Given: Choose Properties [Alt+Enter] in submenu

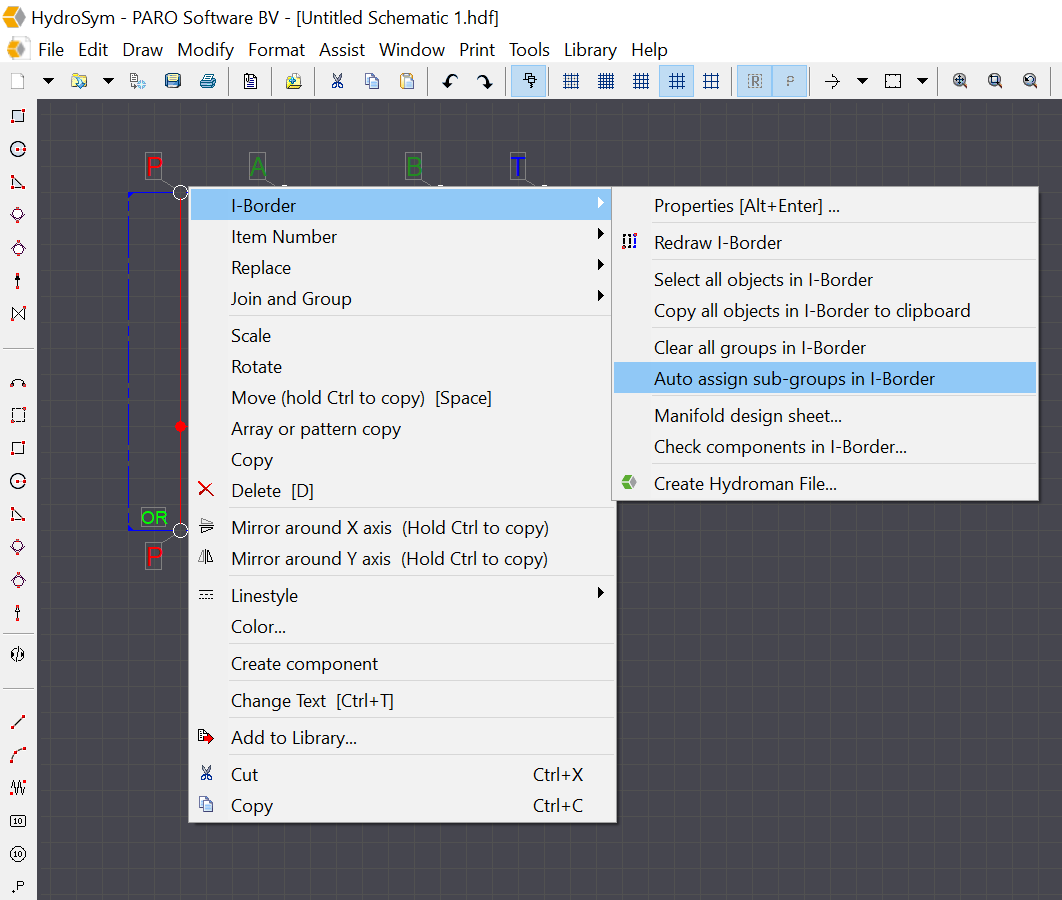Looking at the screenshot, I should [x=825, y=205].
